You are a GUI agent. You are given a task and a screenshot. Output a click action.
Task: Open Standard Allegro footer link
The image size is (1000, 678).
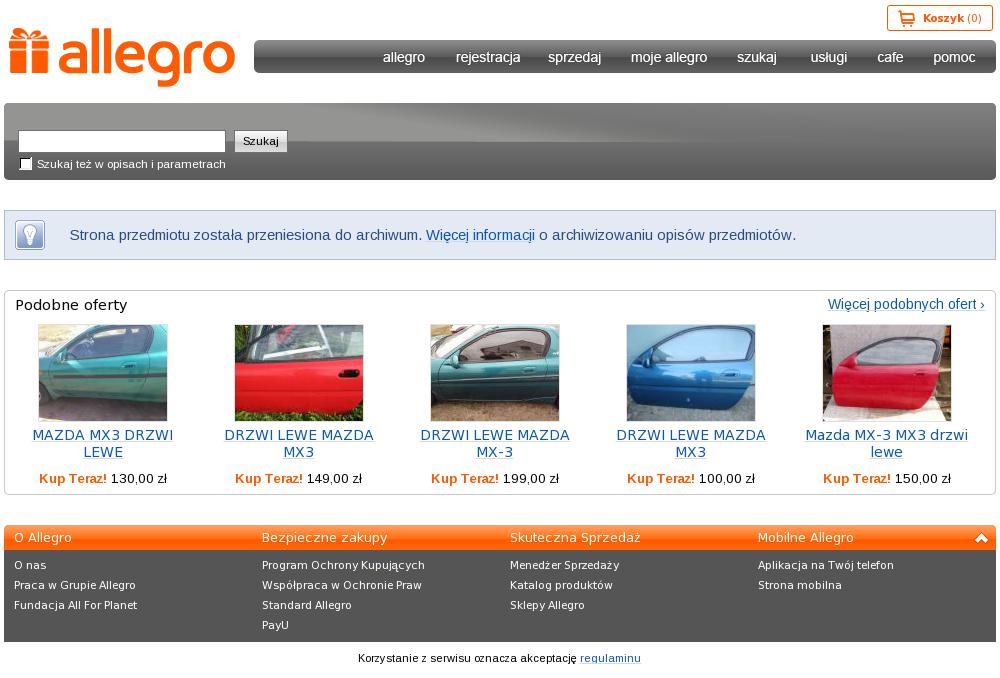pyautogui.click(x=307, y=605)
